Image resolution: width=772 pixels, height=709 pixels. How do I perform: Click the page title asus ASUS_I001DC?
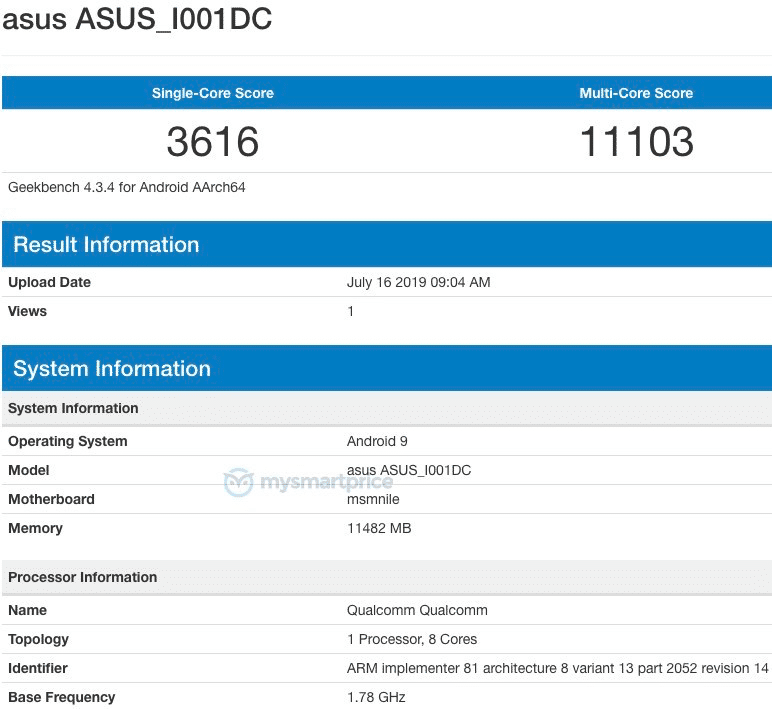pyautogui.click(x=137, y=20)
